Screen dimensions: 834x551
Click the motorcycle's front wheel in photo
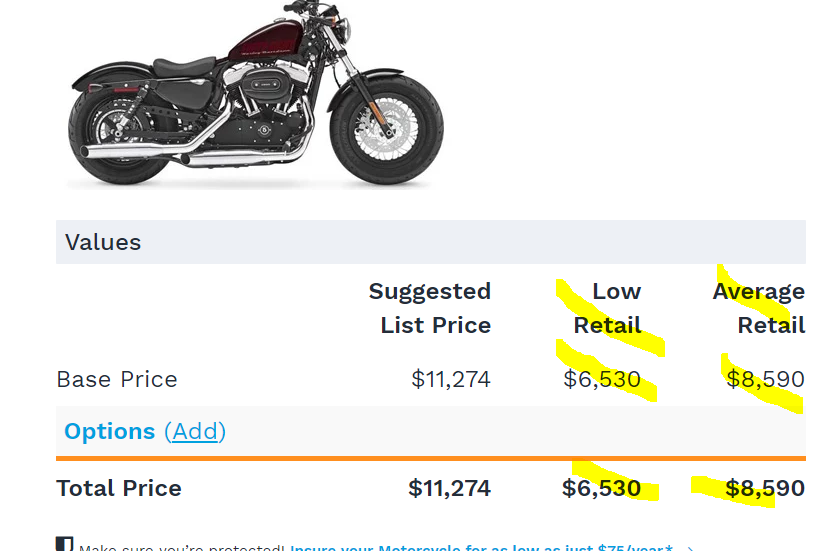387,130
